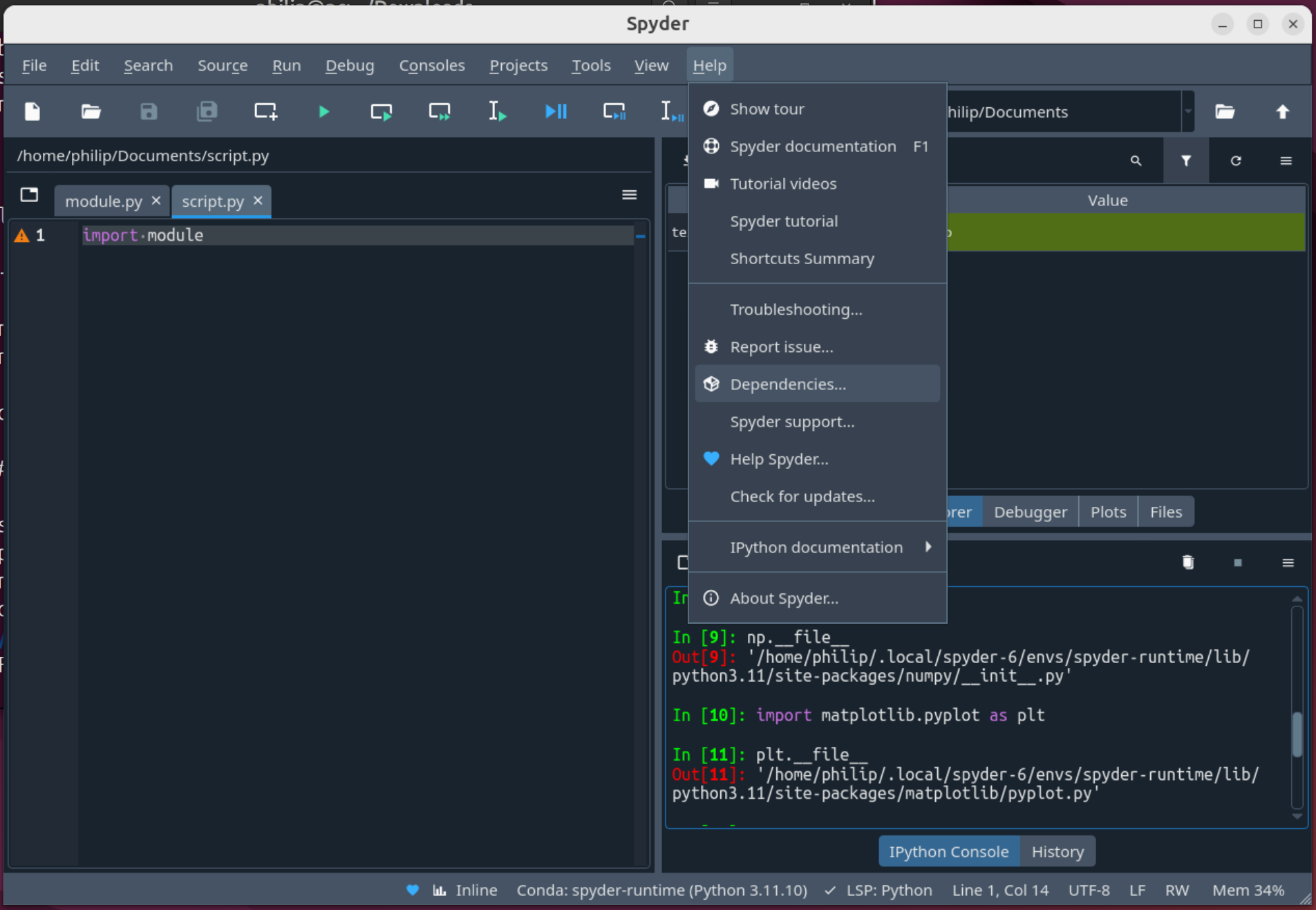Open Dependencies... dialog
Screen dimensions: 1316x910
817,384
